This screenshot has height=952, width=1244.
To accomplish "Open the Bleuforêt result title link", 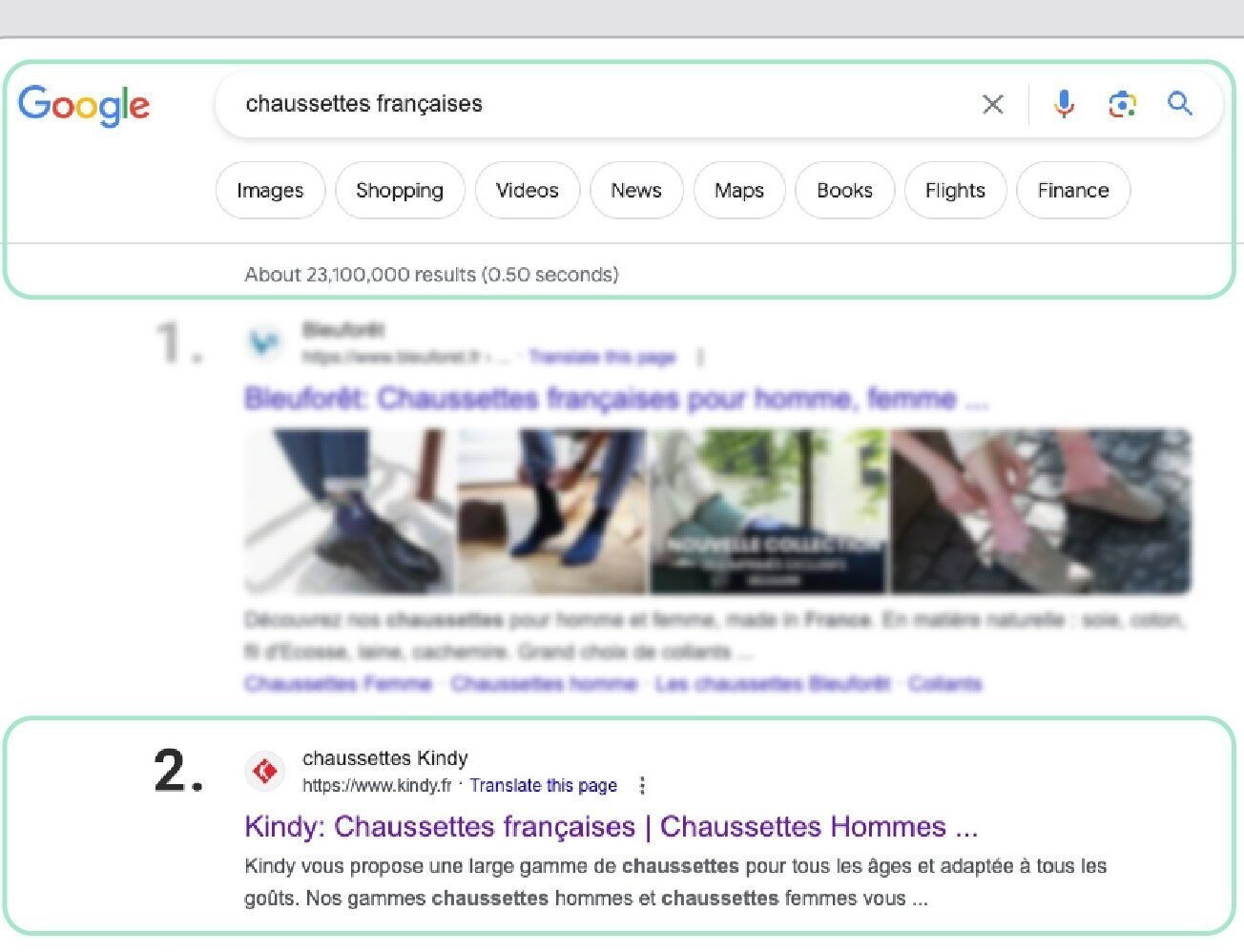I will pyautogui.click(x=615, y=399).
